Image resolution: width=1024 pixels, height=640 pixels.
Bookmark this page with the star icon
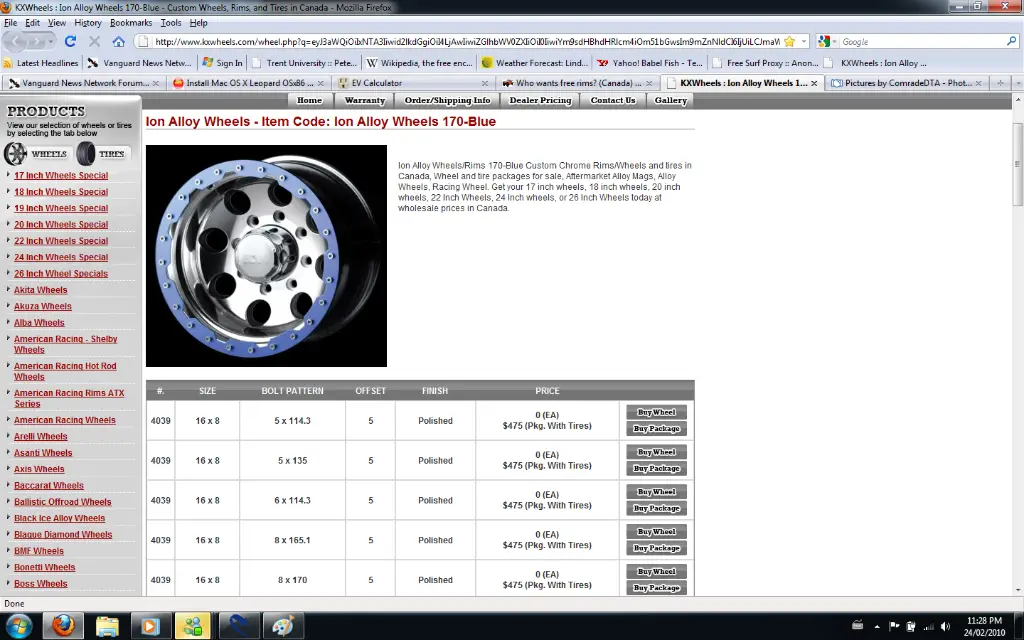tap(790, 41)
